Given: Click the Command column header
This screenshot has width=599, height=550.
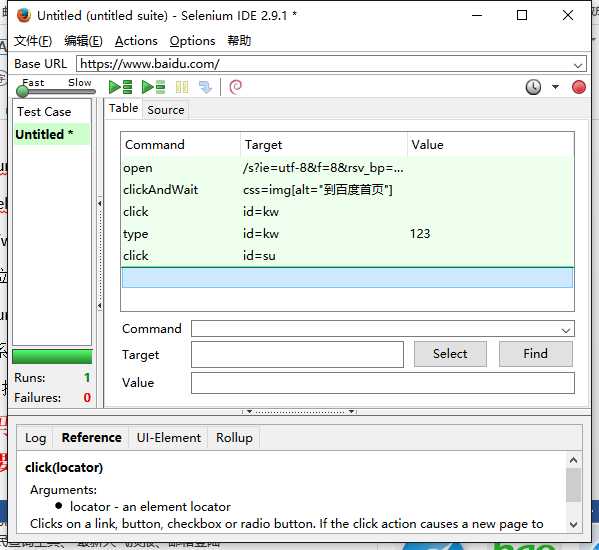Looking at the screenshot, I should point(180,145).
